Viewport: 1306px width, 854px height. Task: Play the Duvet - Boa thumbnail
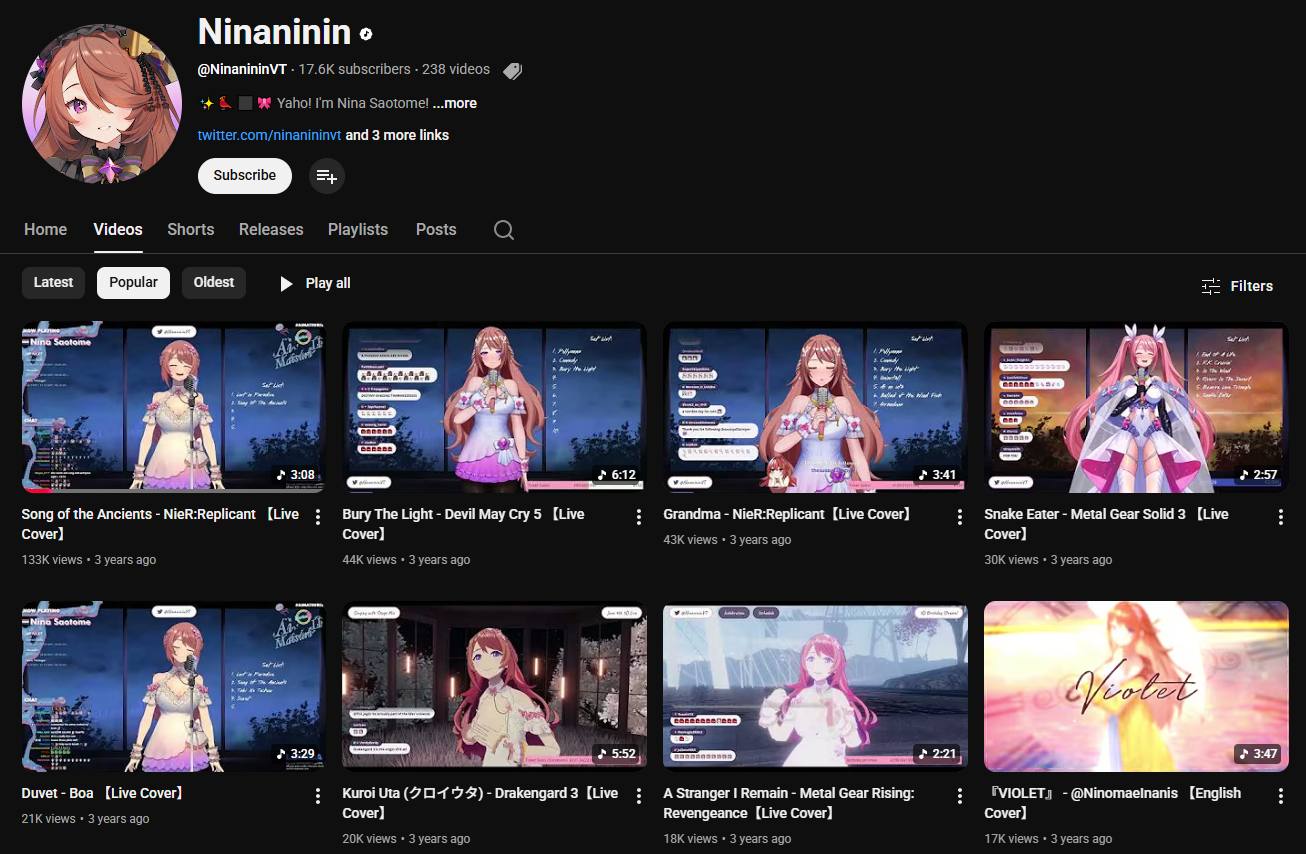tap(173, 686)
